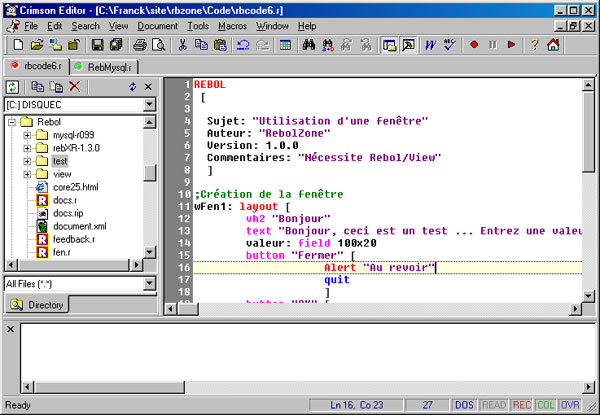Open the Macros menu
The height and width of the screenshot is (415, 600).
pyautogui.click(x=232, y=26)
